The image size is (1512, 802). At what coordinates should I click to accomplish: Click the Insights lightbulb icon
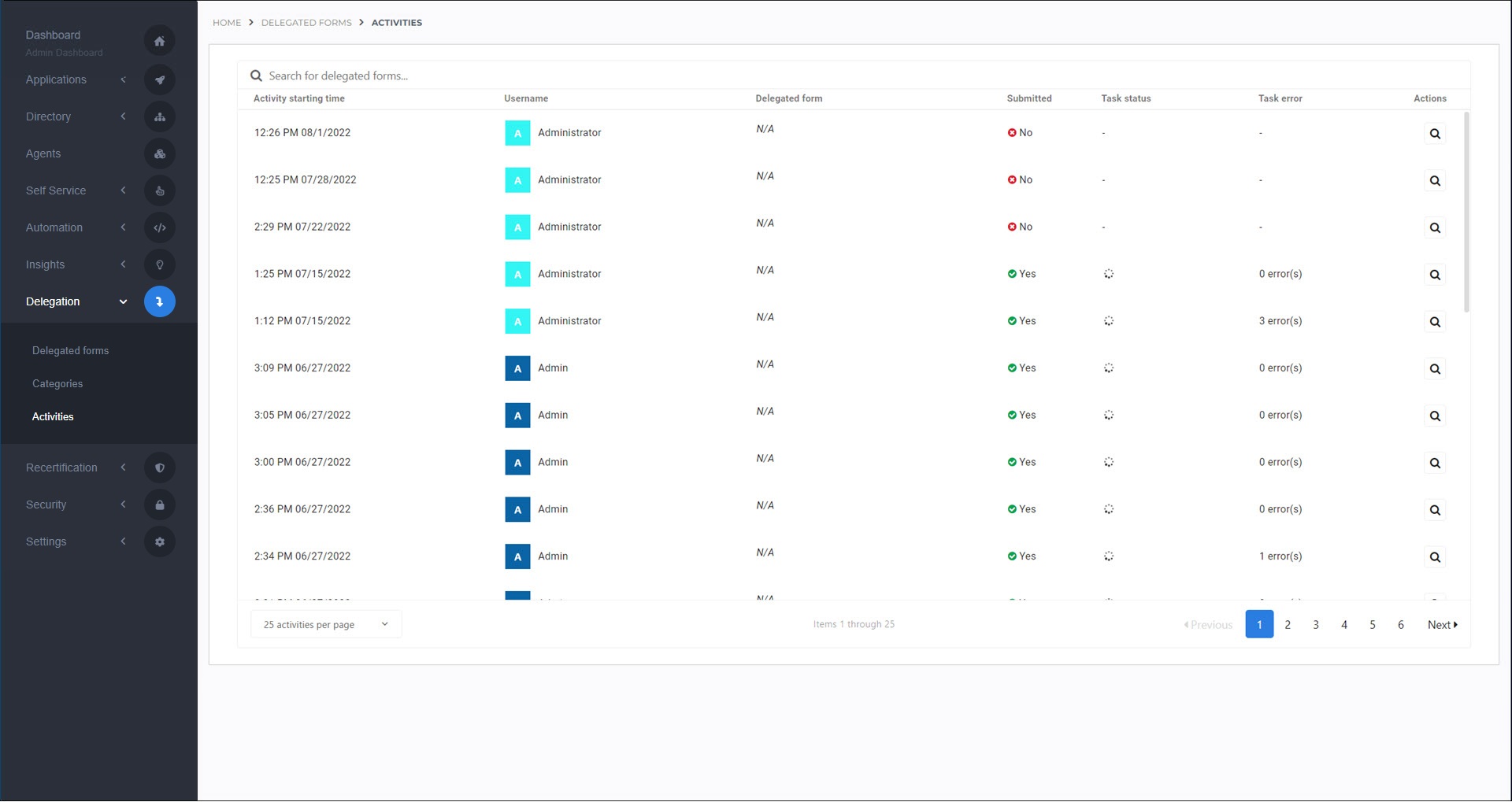pos(159,264)
